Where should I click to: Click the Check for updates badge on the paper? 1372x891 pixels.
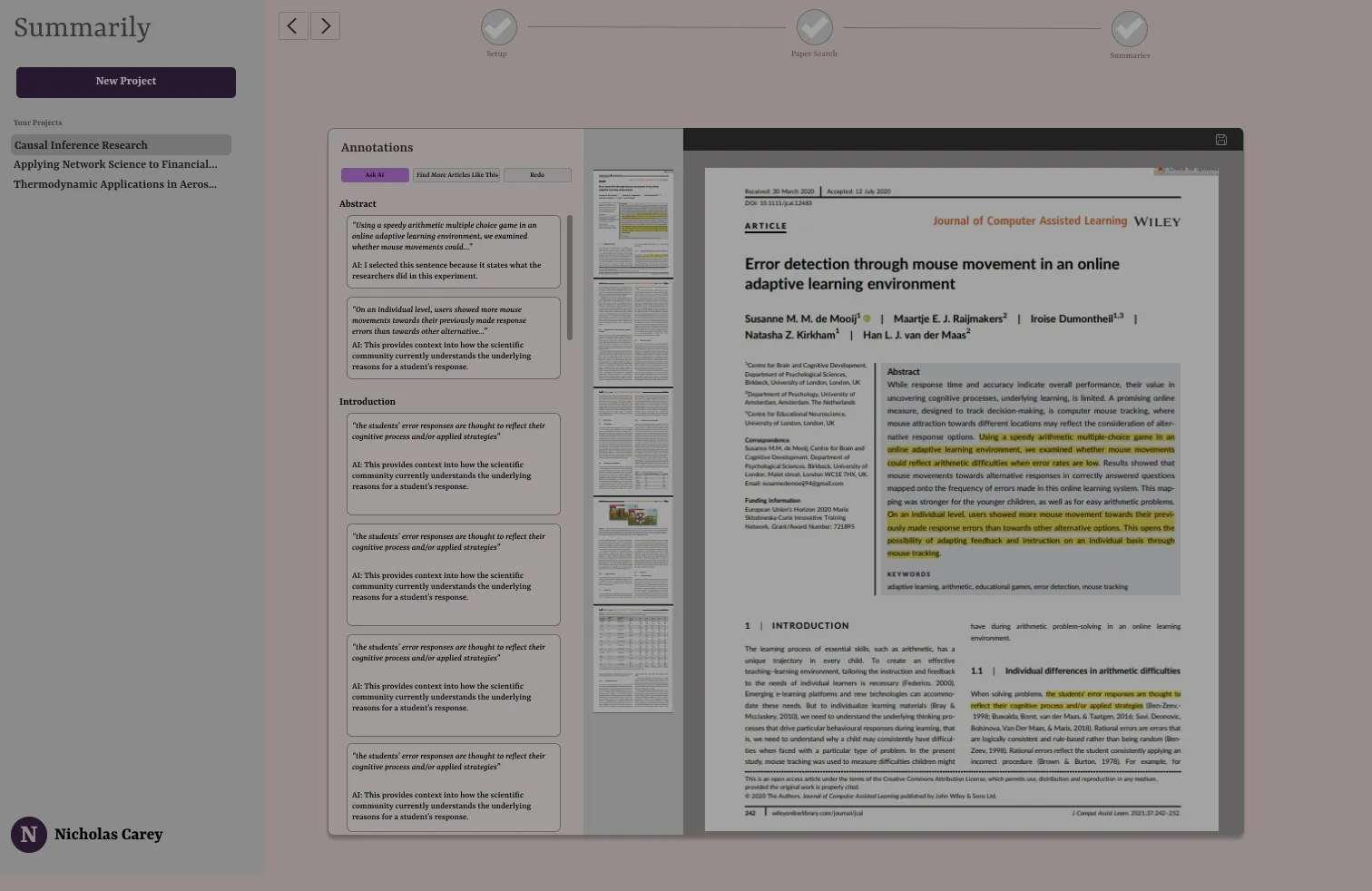[x=1186, y=169]
